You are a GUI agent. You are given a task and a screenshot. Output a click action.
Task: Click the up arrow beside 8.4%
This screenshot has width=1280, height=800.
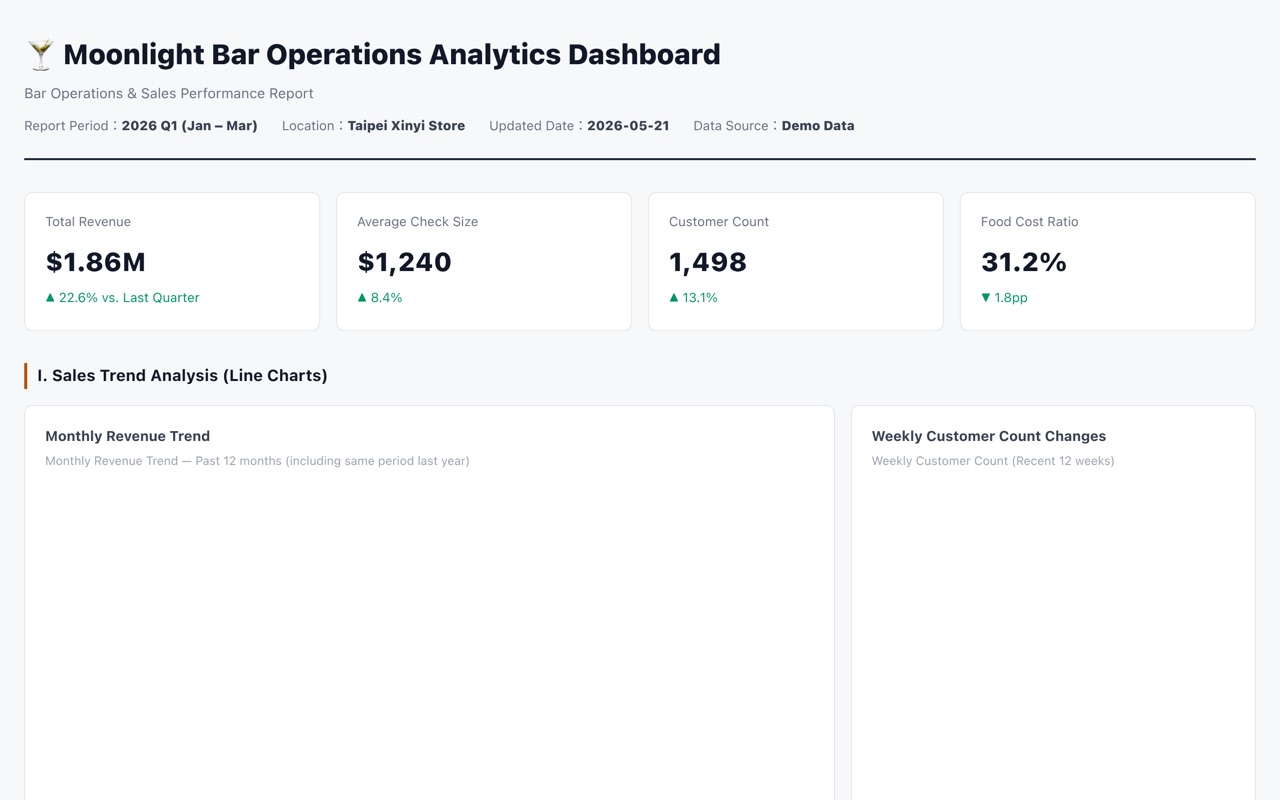click(x=362, y=297)
